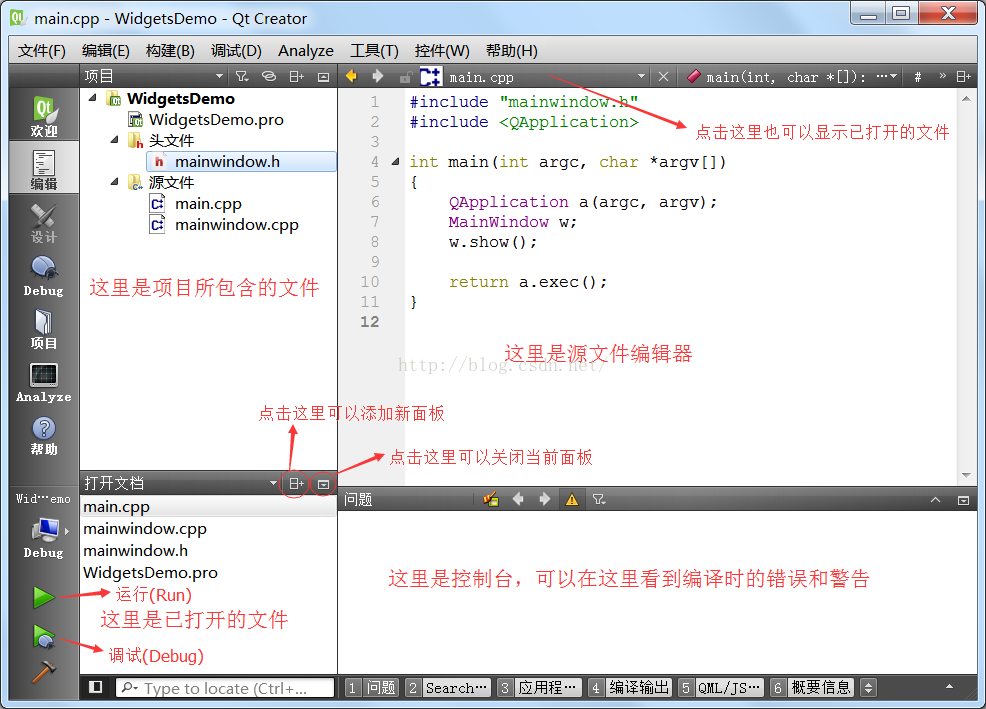Collapse the 源文件 folder
The width and height of the screenshot is (986, 709).
pyautogui.click(x=114, y=182)
